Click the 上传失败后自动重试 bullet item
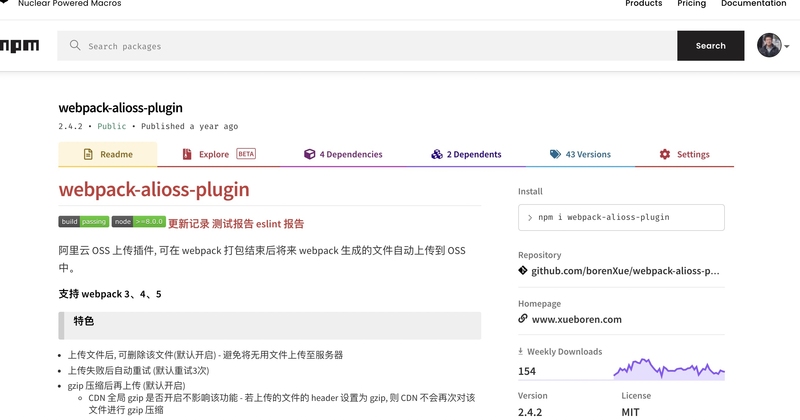Screen dimensions: 800x420 tap(138, 370)
